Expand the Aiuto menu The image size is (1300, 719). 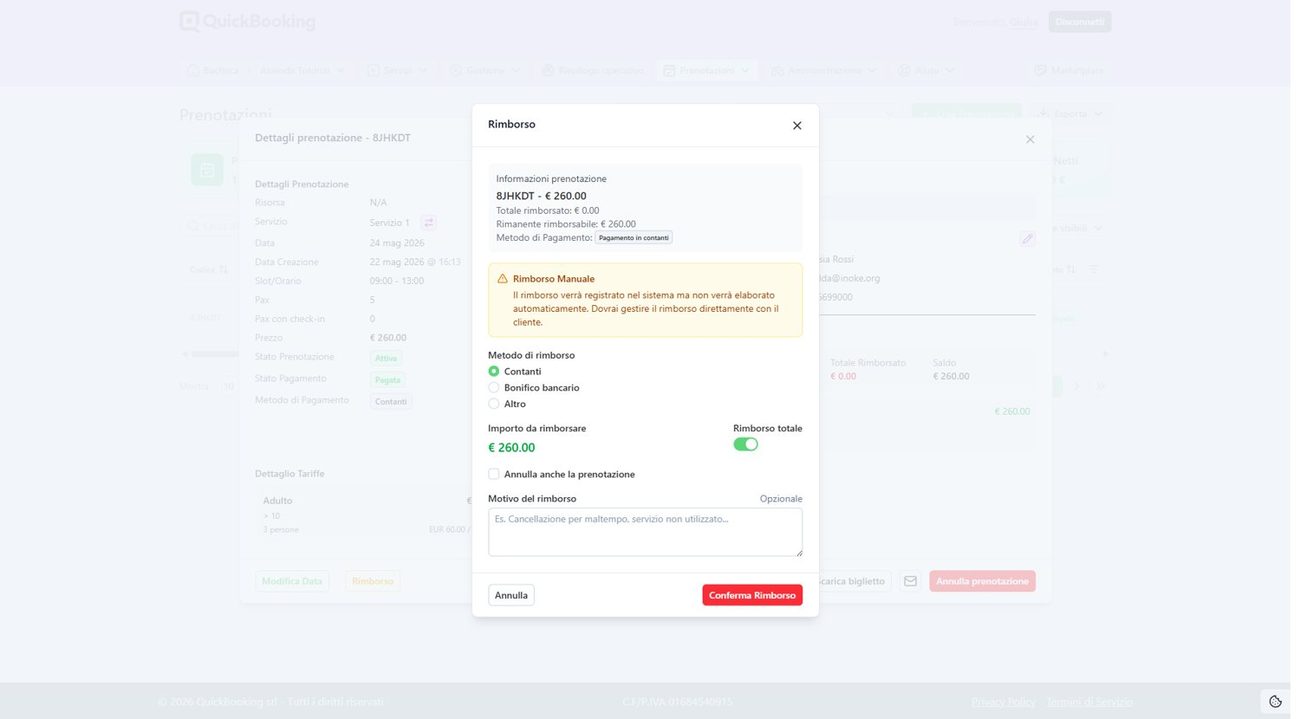coord(927,70)
